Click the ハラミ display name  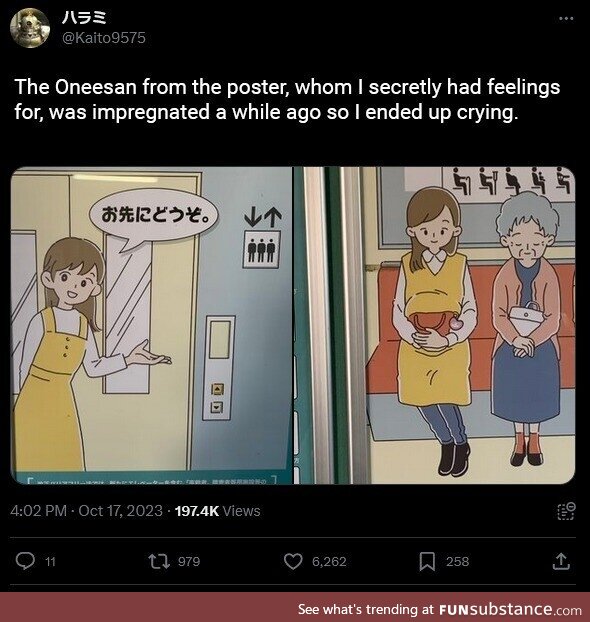[84, 18]
